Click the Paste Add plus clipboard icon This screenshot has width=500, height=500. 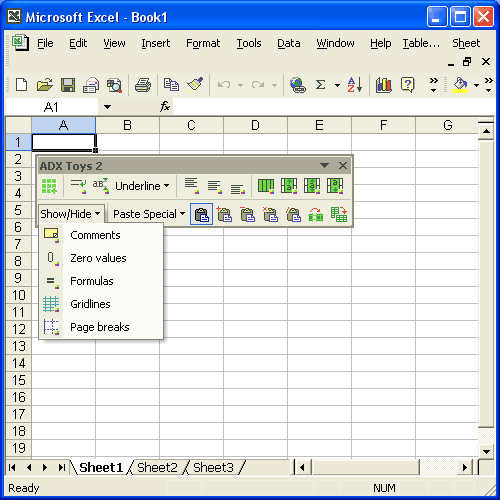pyautogui.click(x=224, y=214)
